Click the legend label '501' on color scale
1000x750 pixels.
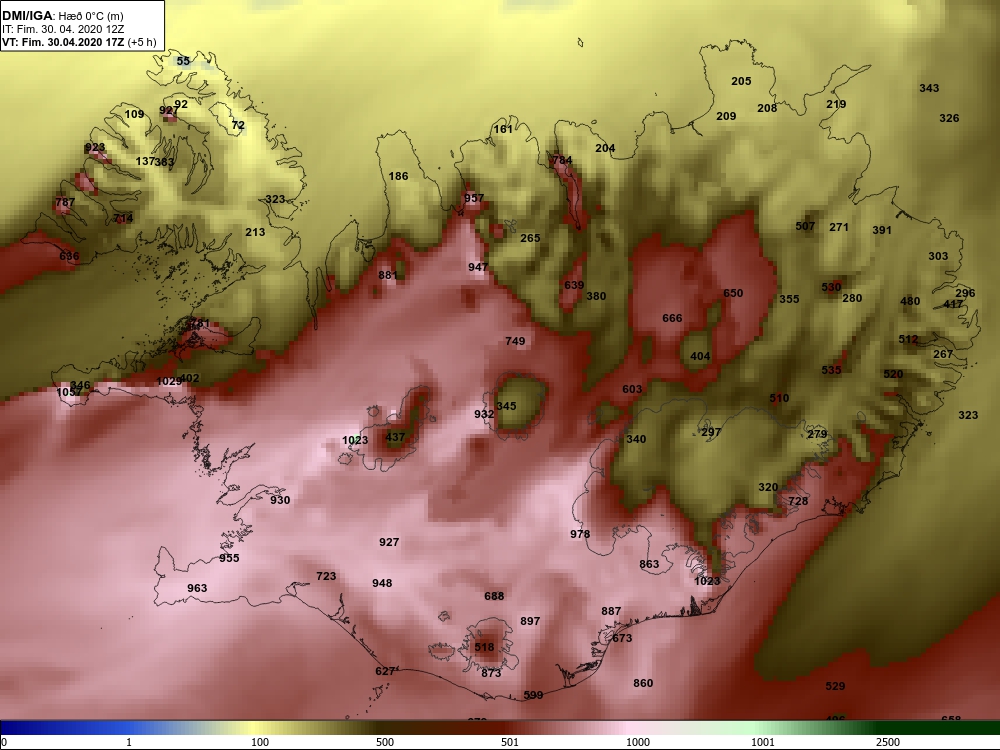(510, 742)
